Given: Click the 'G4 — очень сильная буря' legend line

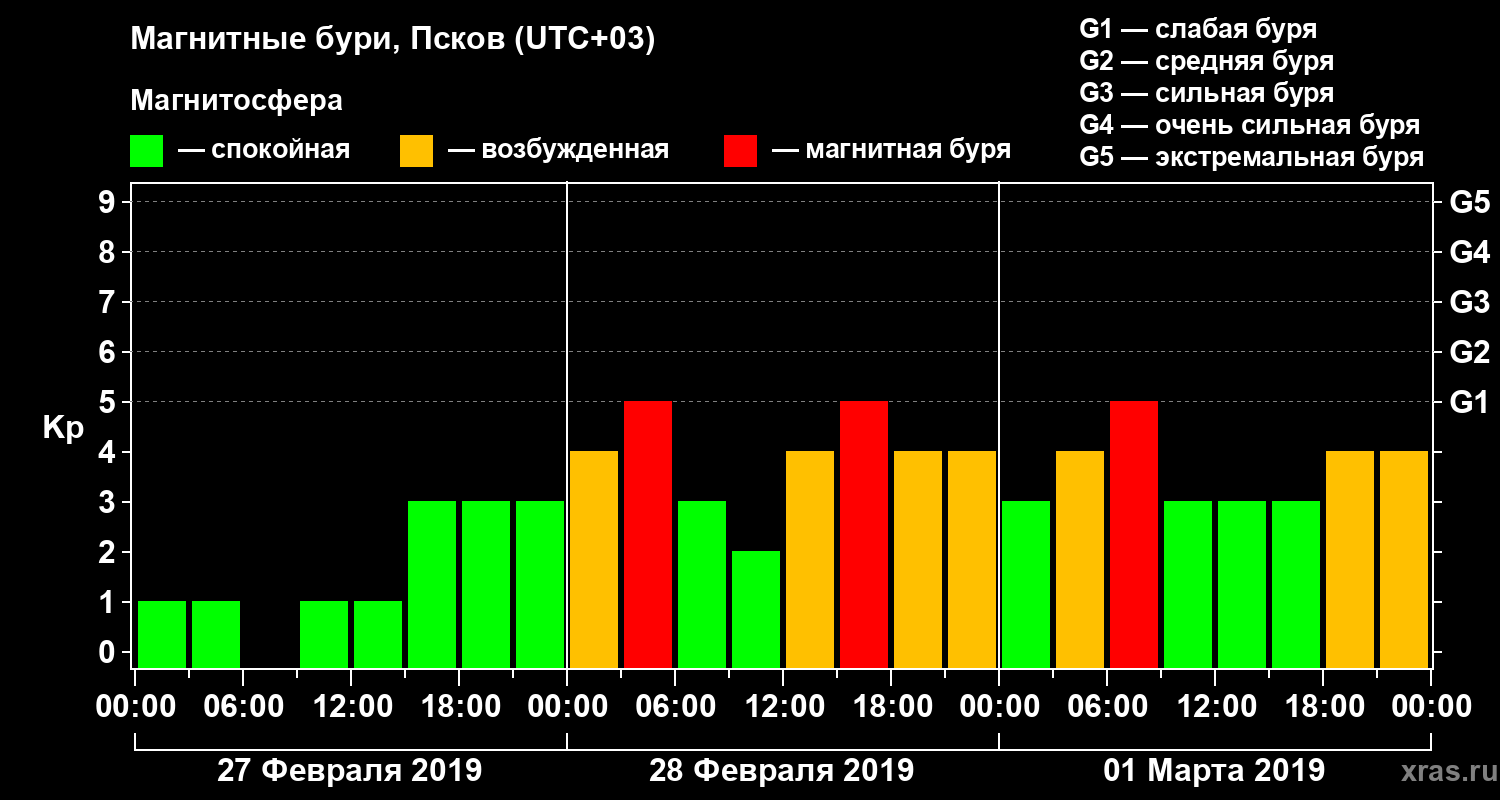Looking at the screenshot, I should [x=1250, y=125].
